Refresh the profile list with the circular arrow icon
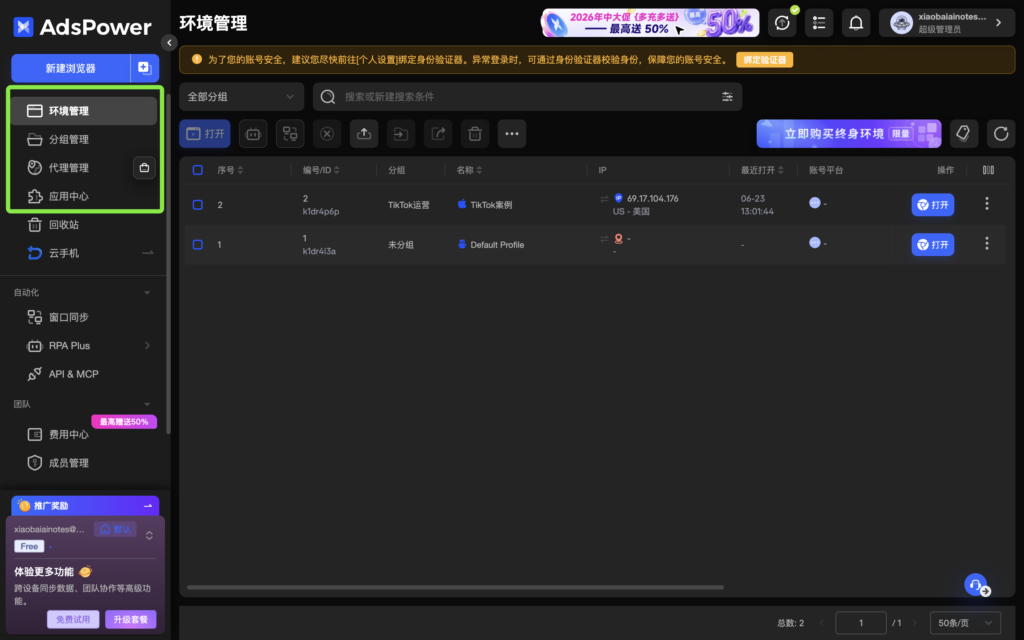This screenshot has height=640, width=1024. click(x=1001, y=134)
